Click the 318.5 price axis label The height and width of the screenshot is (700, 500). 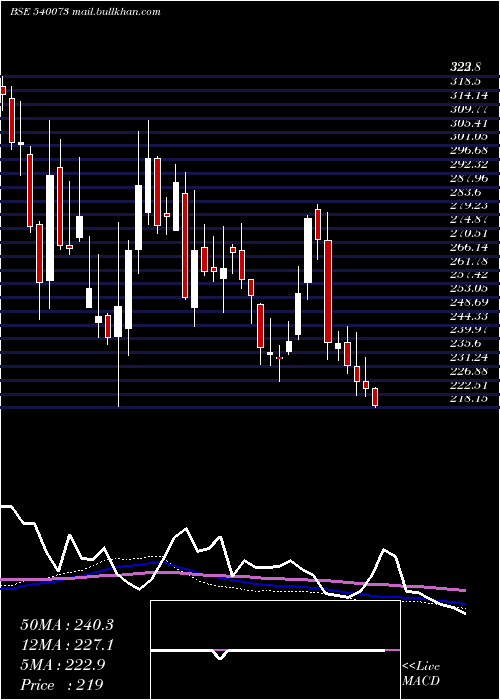[x=465, y=81]
